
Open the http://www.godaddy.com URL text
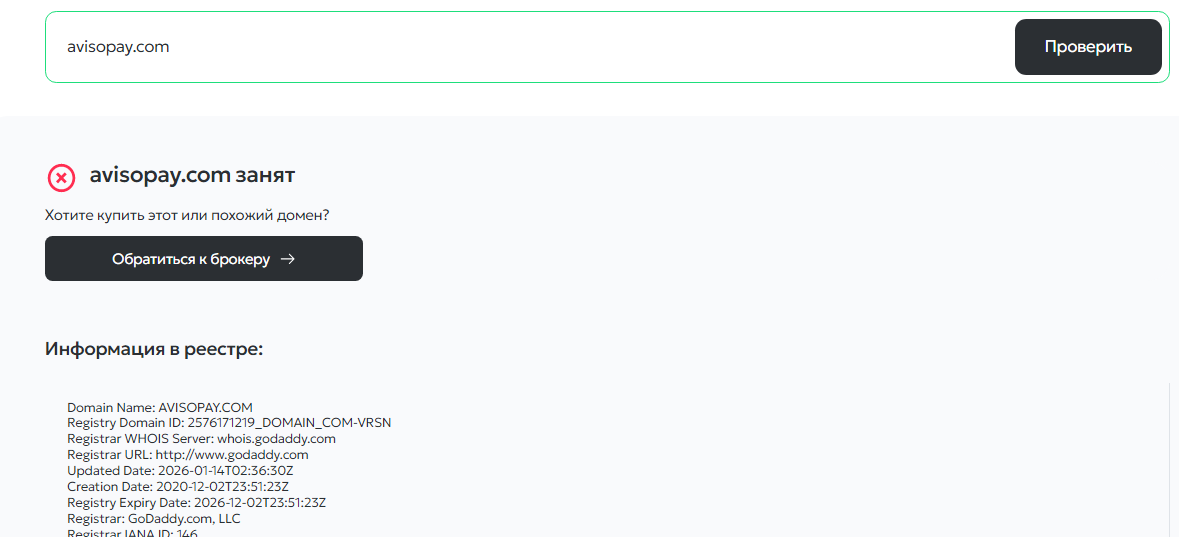click(232, 455)
